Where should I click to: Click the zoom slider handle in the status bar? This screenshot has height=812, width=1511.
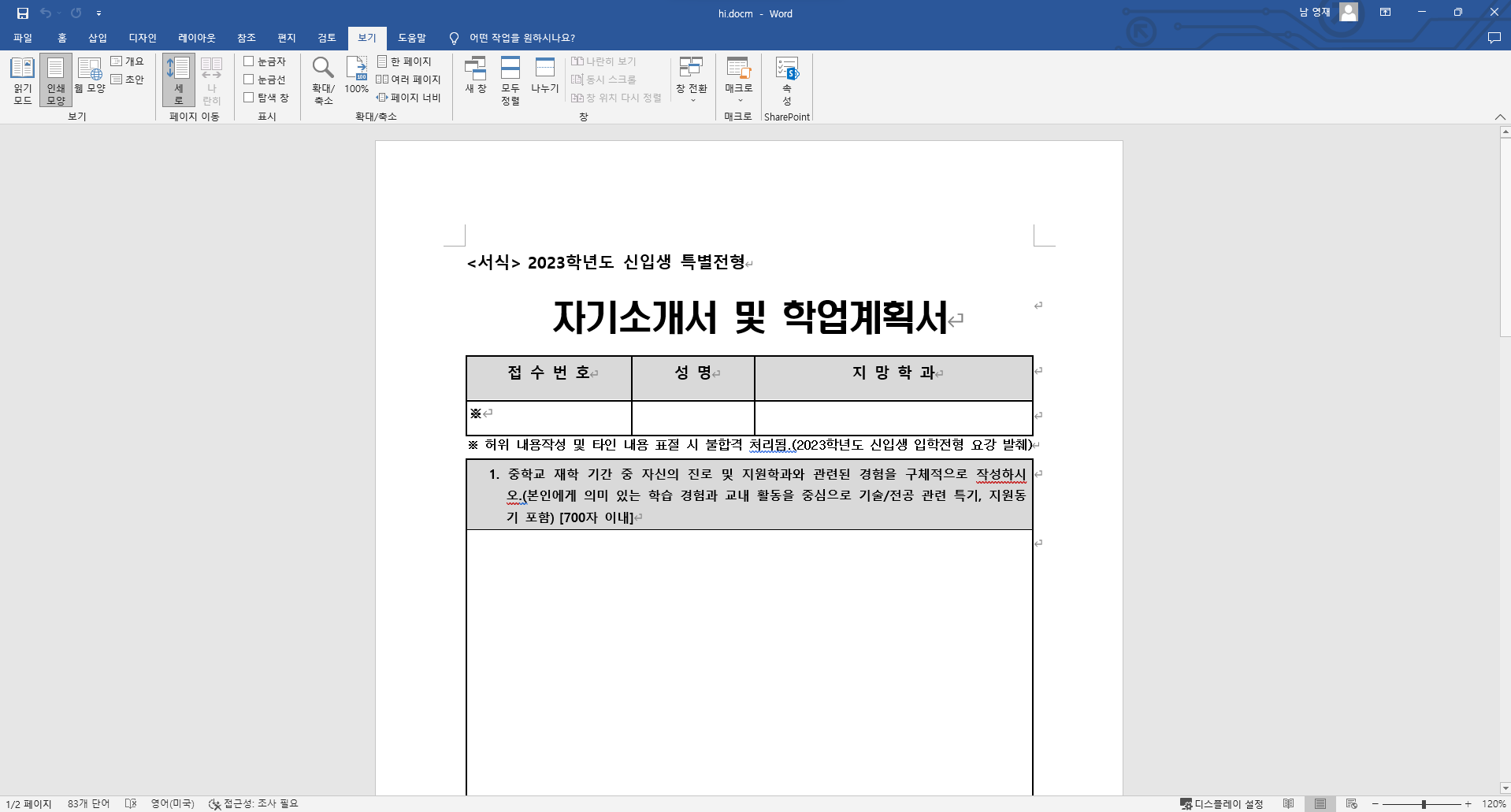[1424, 804]
